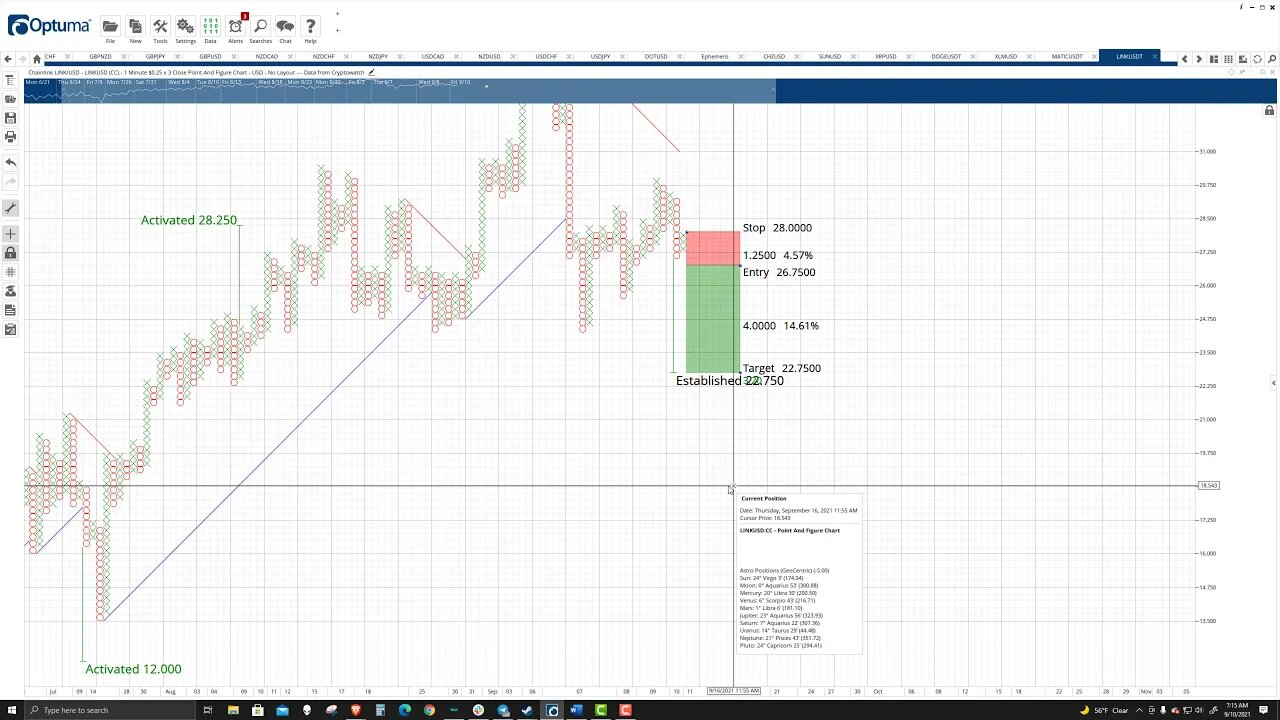Click the crosshair plus tool in sidebar

10,234
